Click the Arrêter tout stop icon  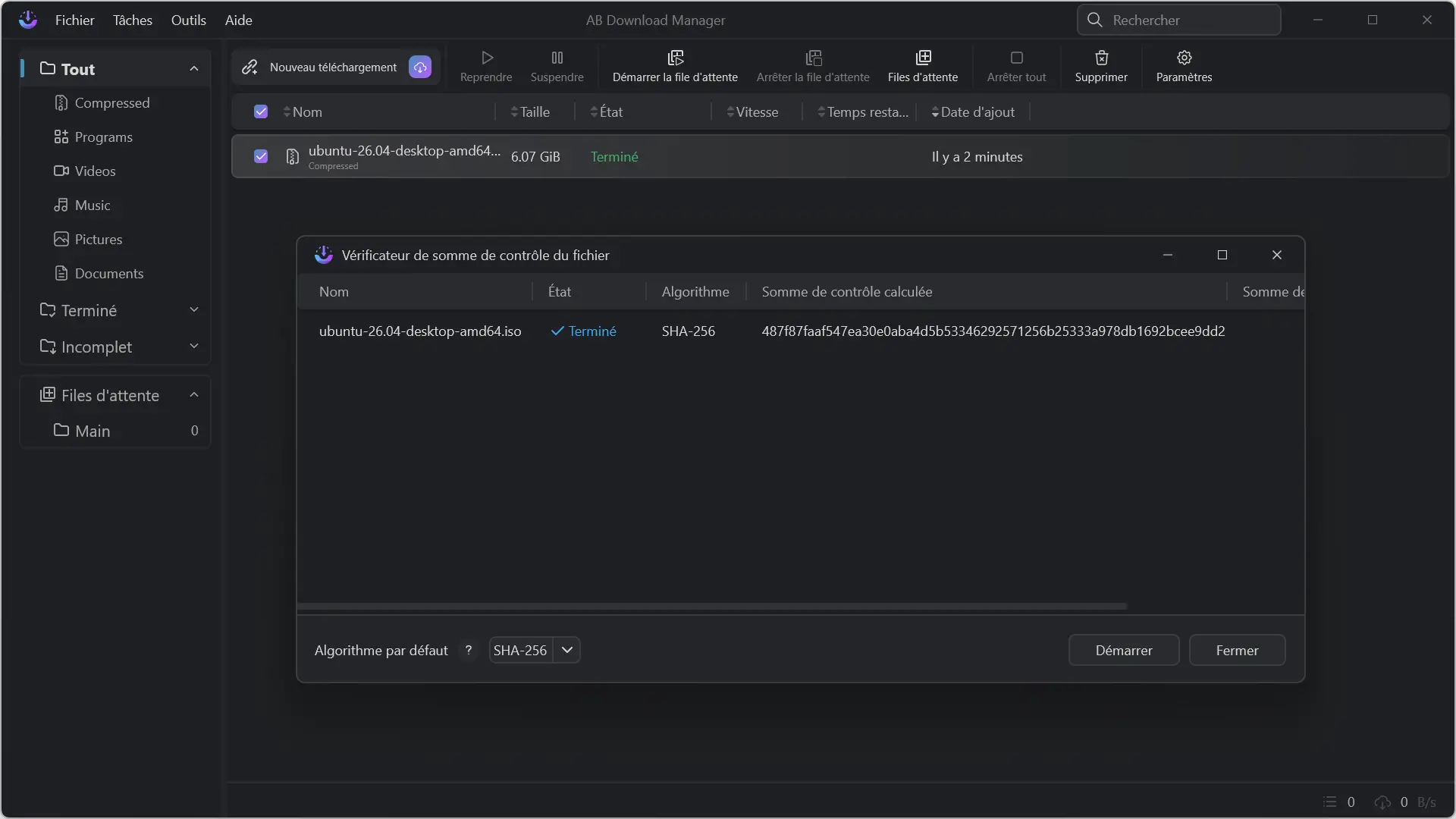pyautogui.click(x=1017, y=58)
